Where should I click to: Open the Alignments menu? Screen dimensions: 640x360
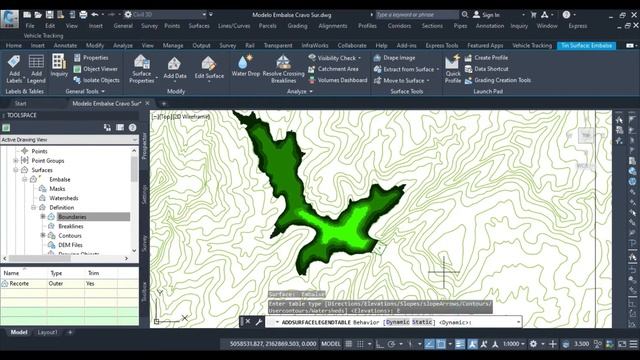point(333,26)
